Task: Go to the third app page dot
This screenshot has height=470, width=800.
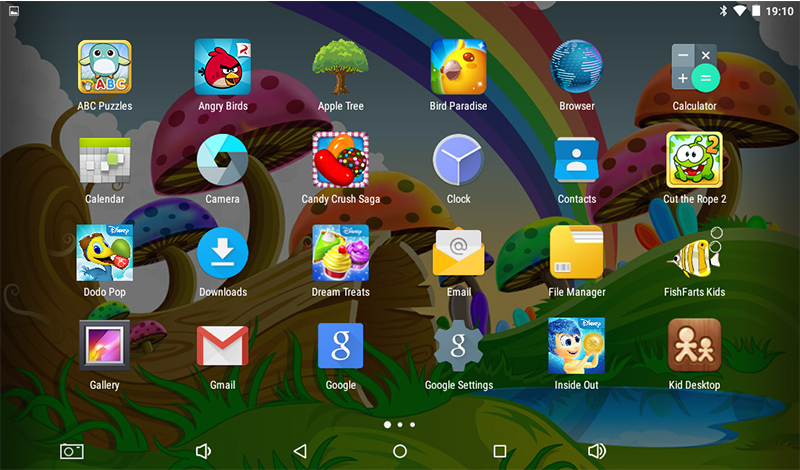Action: [412, 425]
